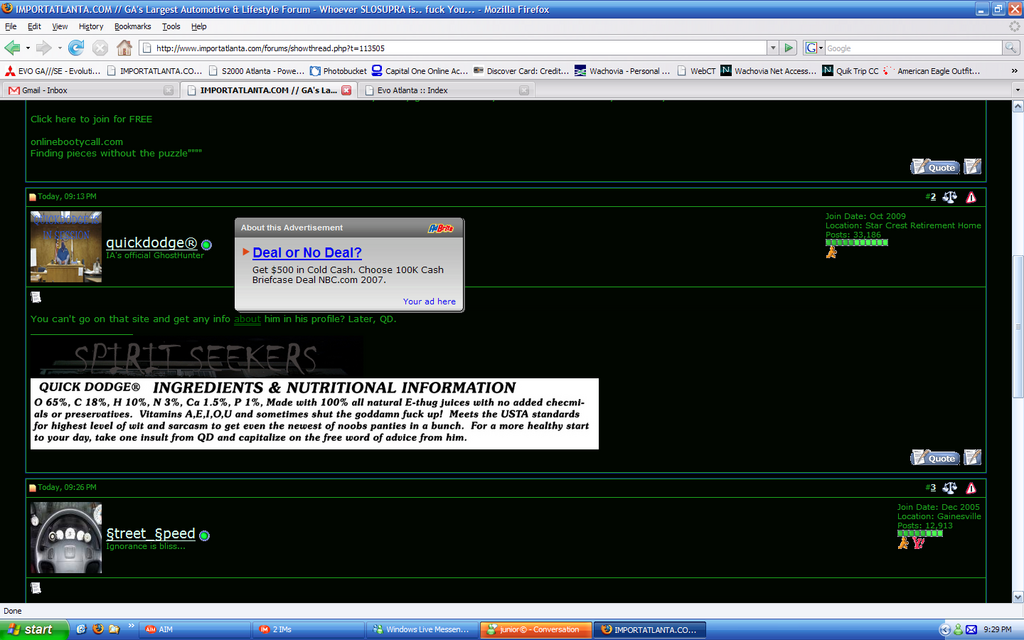Open the address bar history dropdown
Image resolution: width=1024 pixels, height=640 pixels.
(772, 47)
